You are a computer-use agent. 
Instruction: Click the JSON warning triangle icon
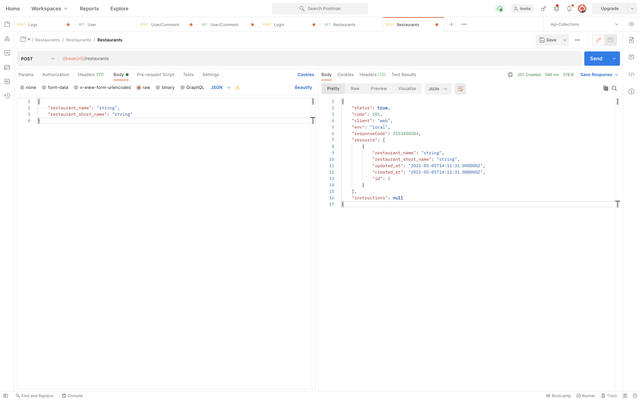(x=238, y=87)
